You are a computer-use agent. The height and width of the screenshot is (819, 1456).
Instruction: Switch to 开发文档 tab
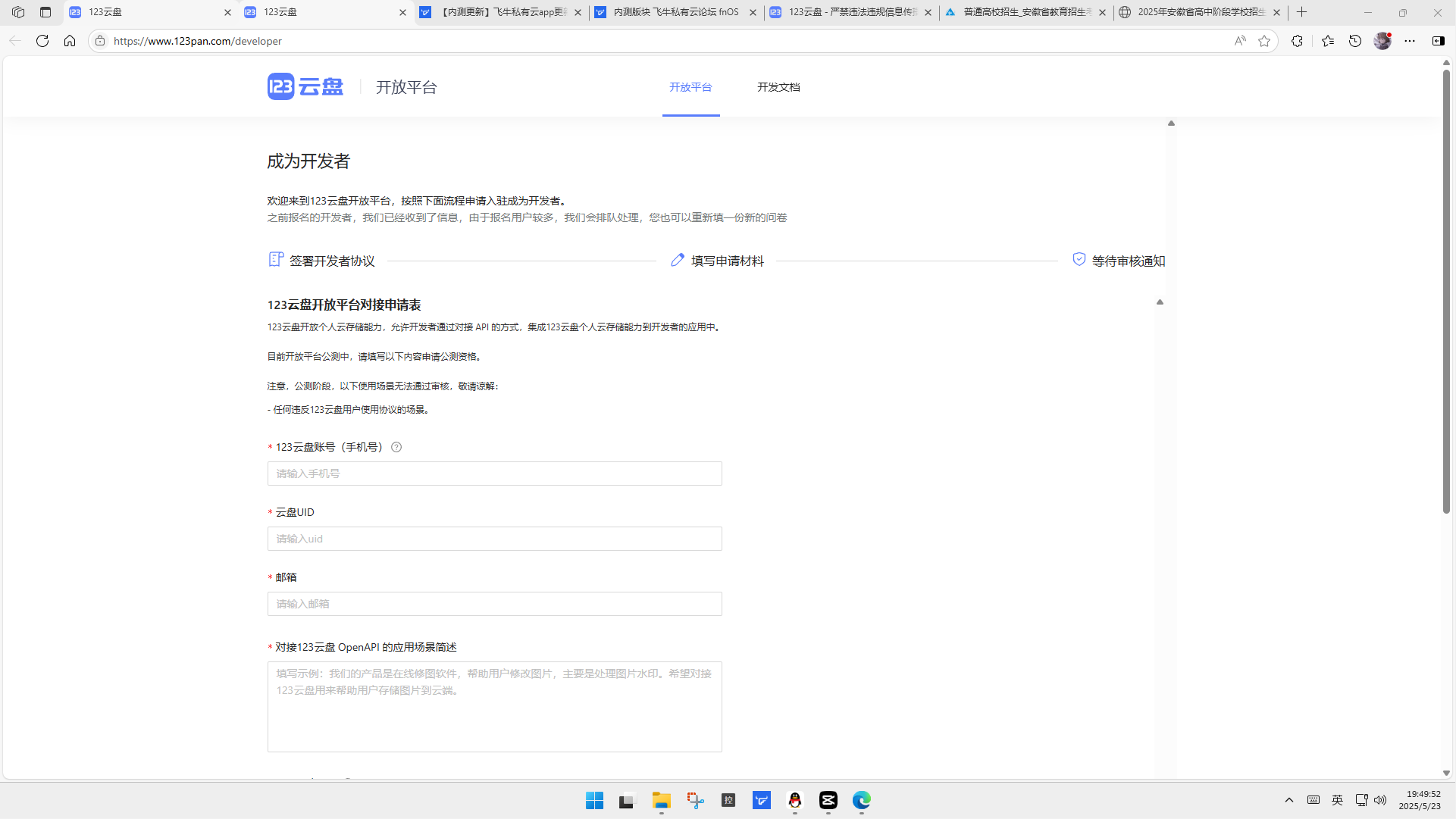point(778,87)
